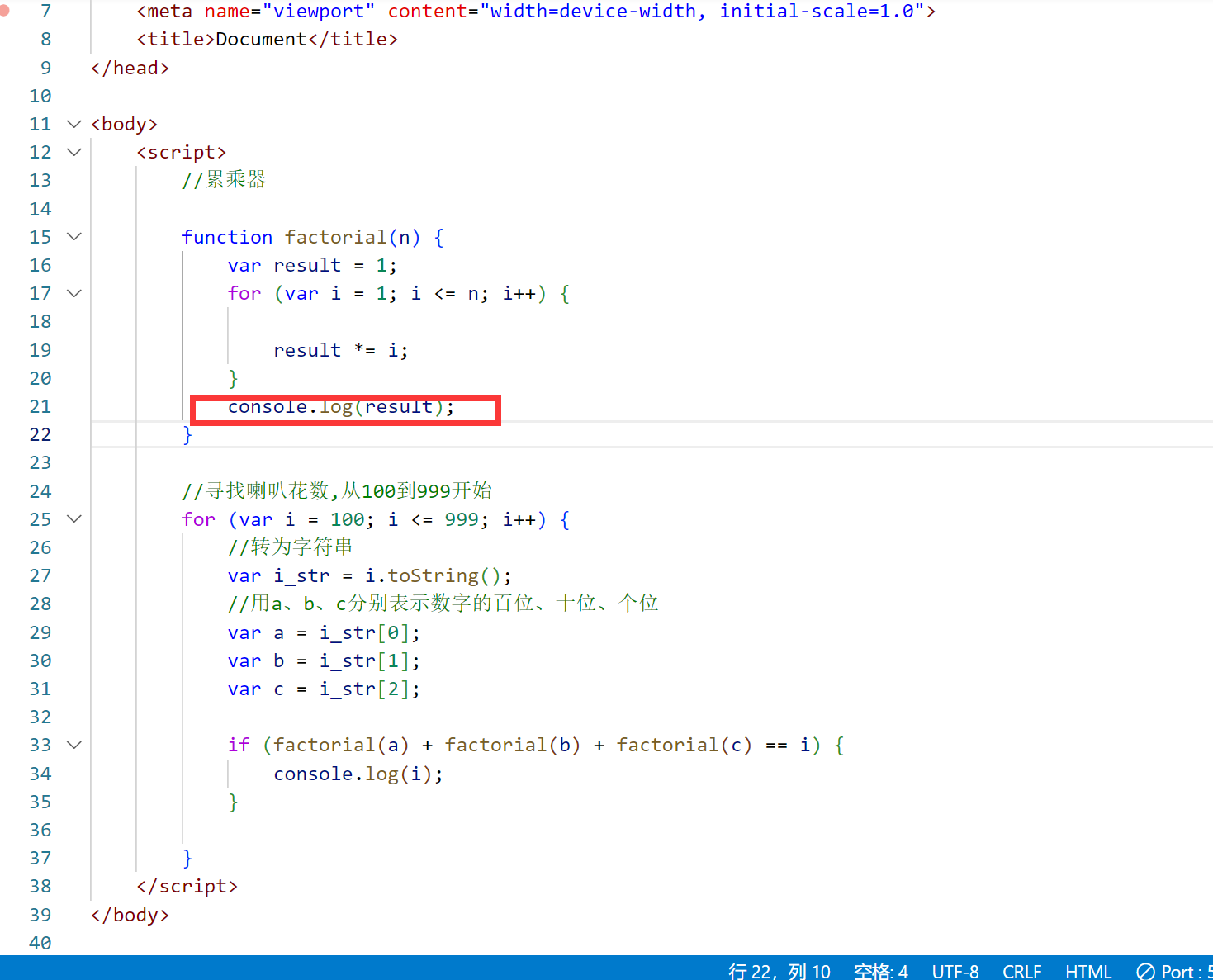Collapse the body tag fold arrow
The image size is (1213, 980).
pyautogui.click(x=74, y=124)
